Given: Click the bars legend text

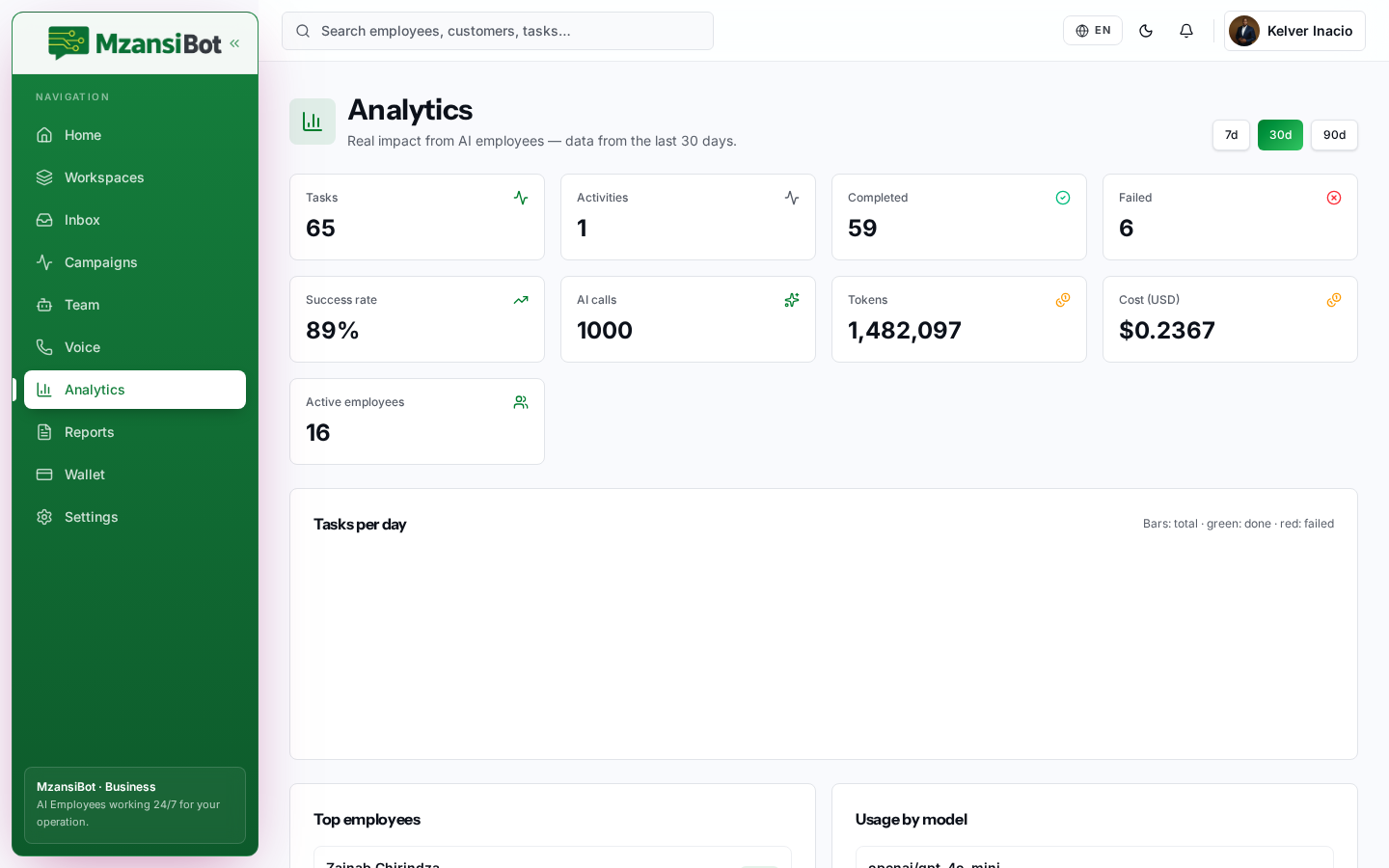Looking at the screenshot, I should click(1239, 524).
